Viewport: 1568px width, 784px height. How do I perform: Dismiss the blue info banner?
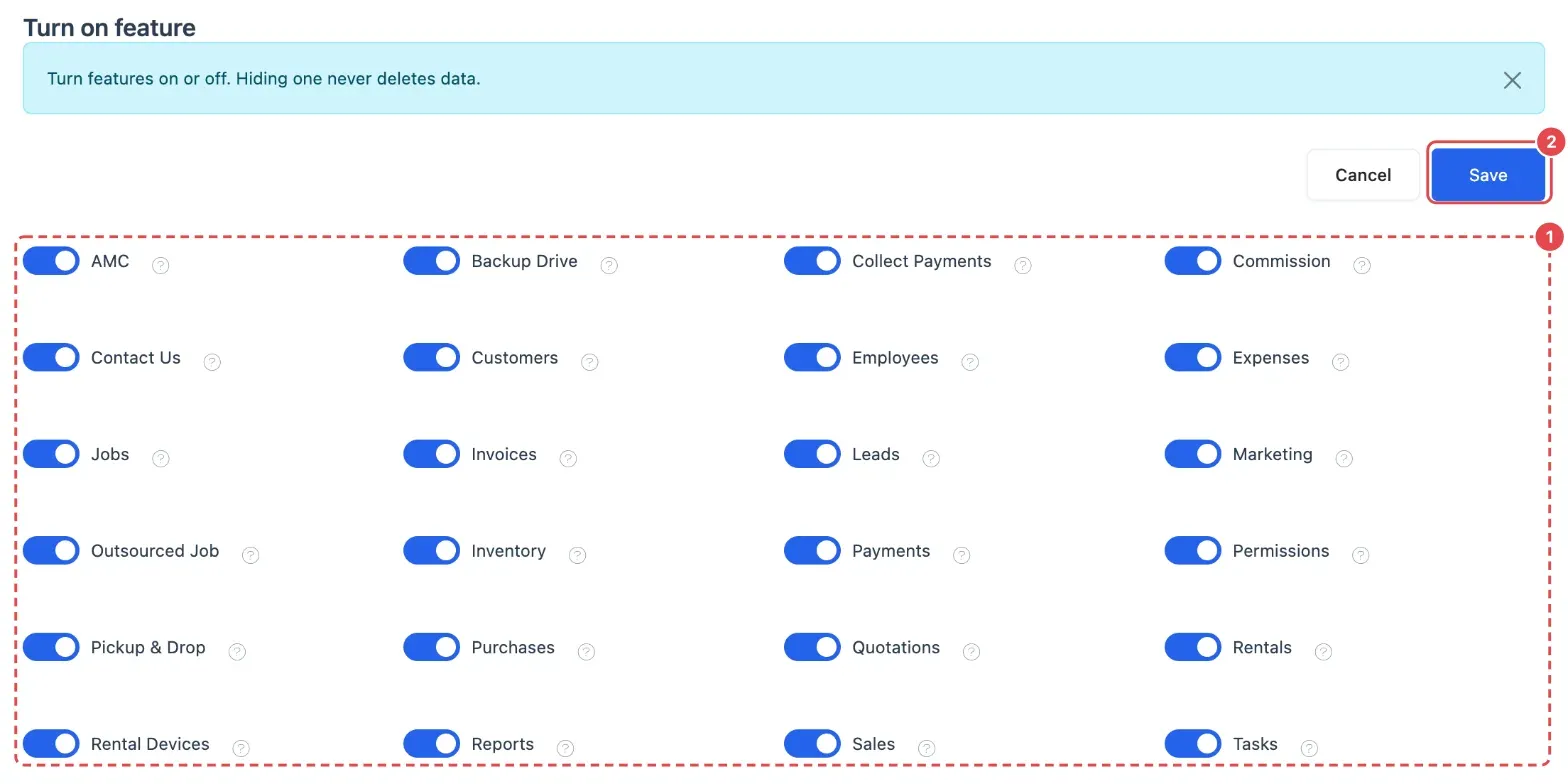1512,80
